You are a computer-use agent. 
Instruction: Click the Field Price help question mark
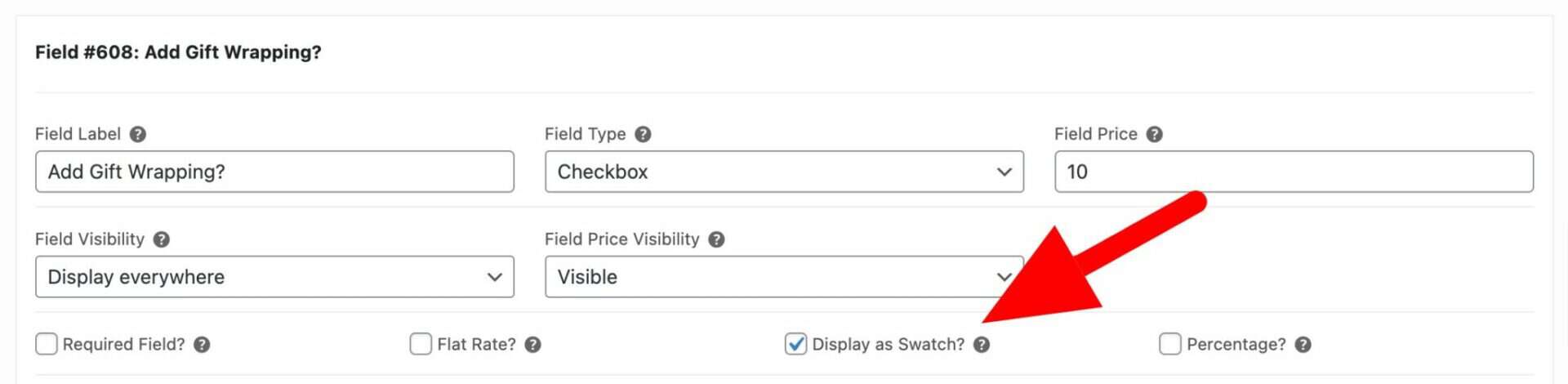pyautogui.click(x=1154, y=134)
